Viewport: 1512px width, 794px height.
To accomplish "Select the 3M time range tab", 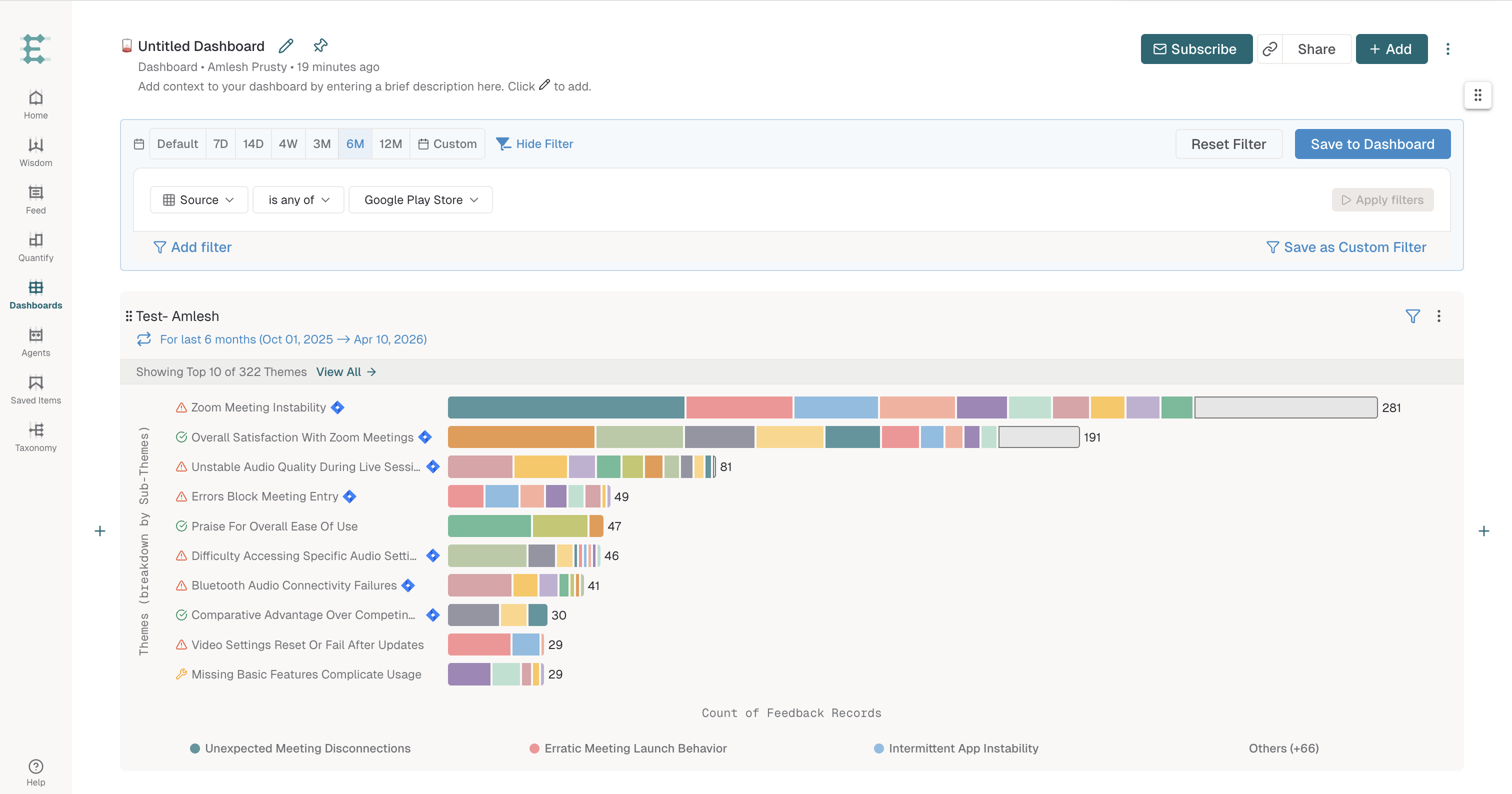I will (321, 144).
